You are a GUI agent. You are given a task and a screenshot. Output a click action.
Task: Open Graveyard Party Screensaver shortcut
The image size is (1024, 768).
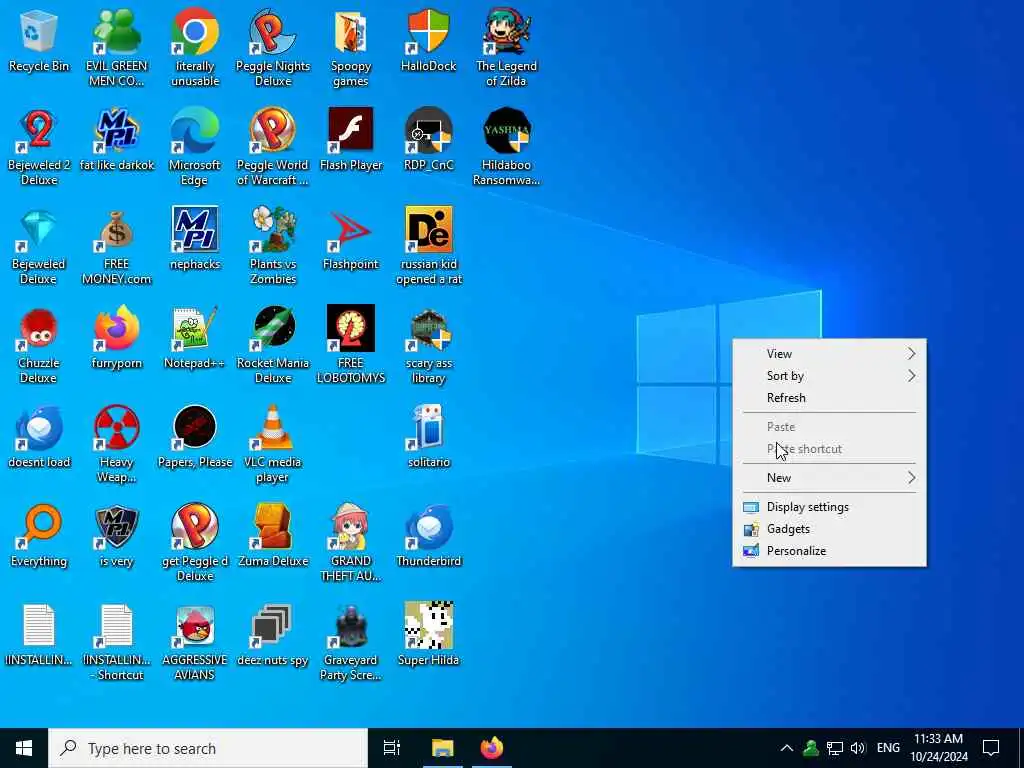[351, 642]
